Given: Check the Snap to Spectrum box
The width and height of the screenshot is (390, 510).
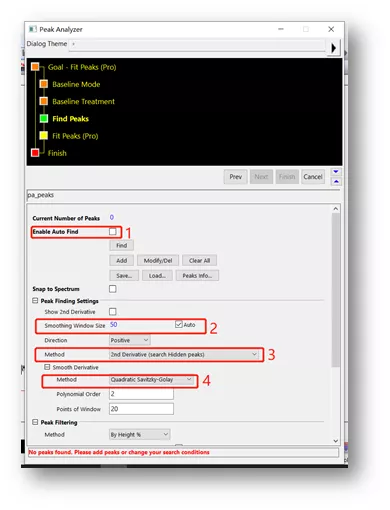Looking at the screenshot, I should tap(113, 289).
